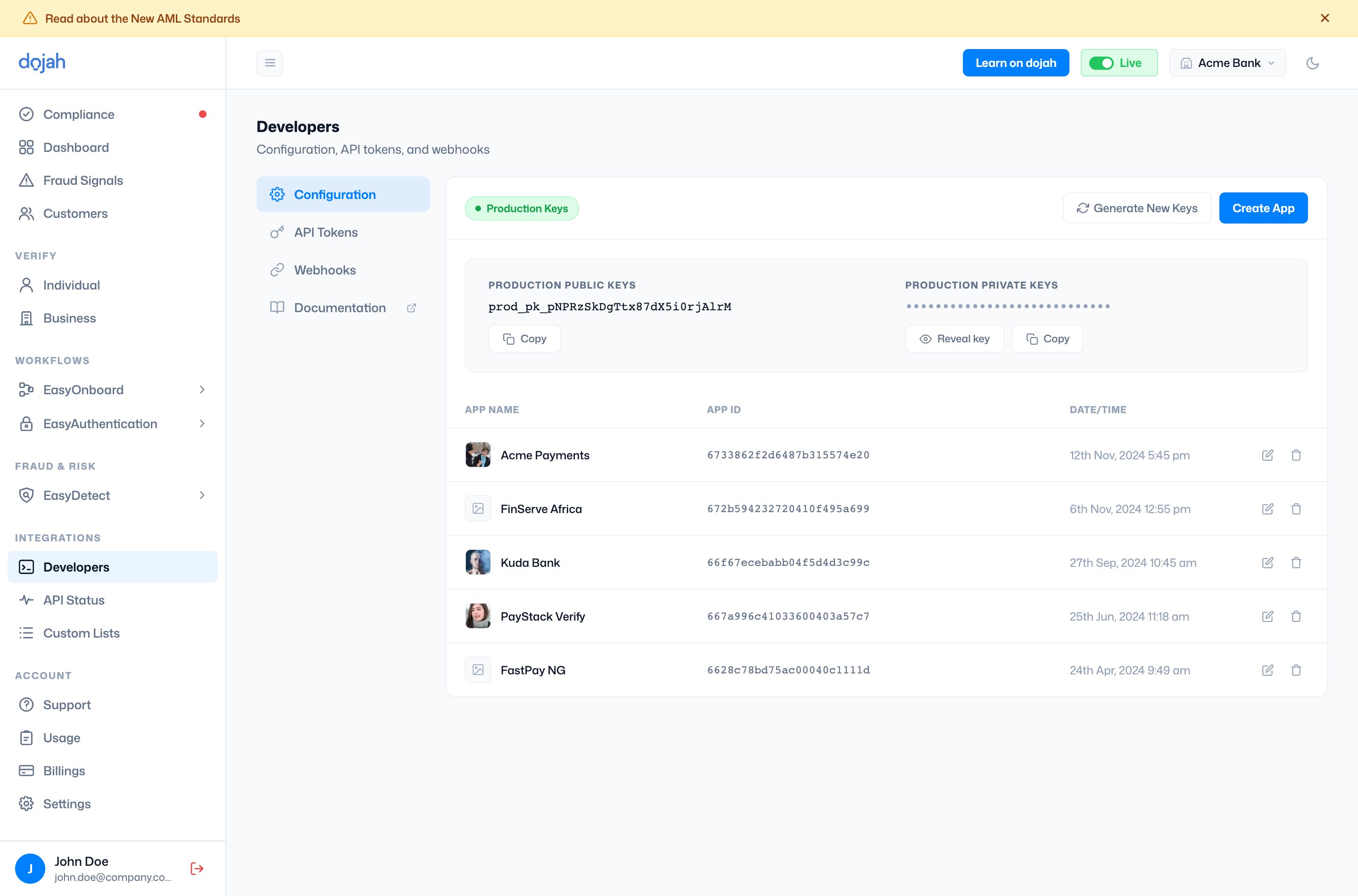The image size is (1358, 896).
Task: Click the FastPay NG placeholder image icon
Action: coord(478,670)
